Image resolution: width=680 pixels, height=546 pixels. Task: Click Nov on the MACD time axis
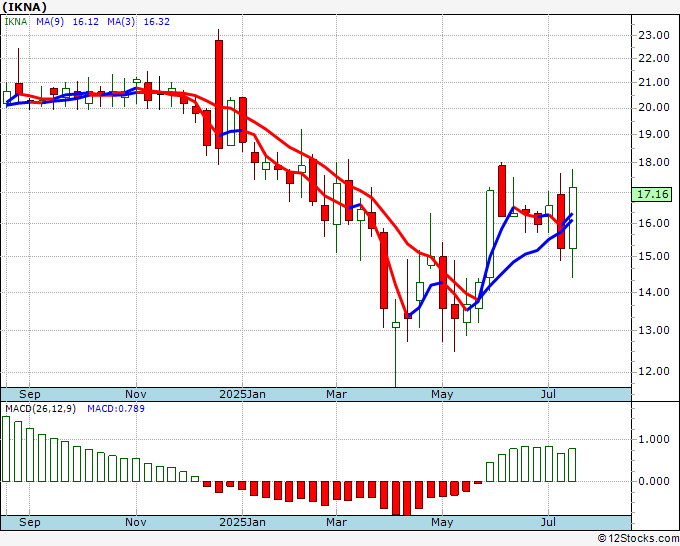136,522
